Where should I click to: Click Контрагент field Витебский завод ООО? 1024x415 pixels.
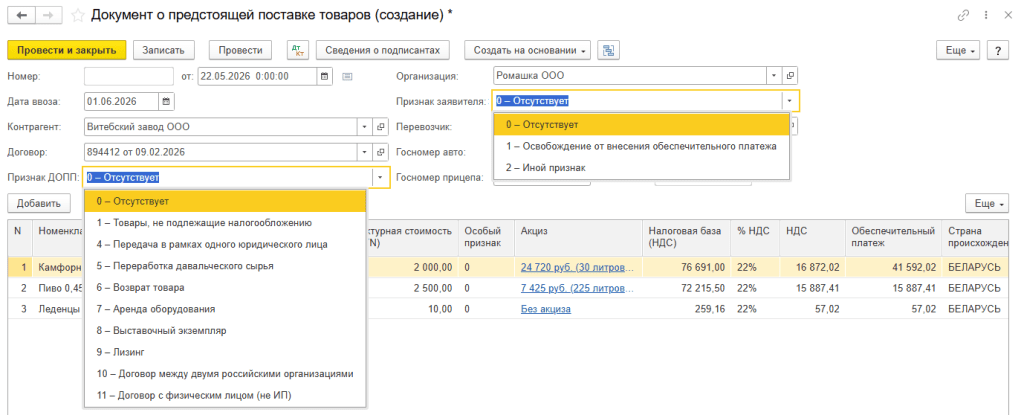tap(221, 127)
